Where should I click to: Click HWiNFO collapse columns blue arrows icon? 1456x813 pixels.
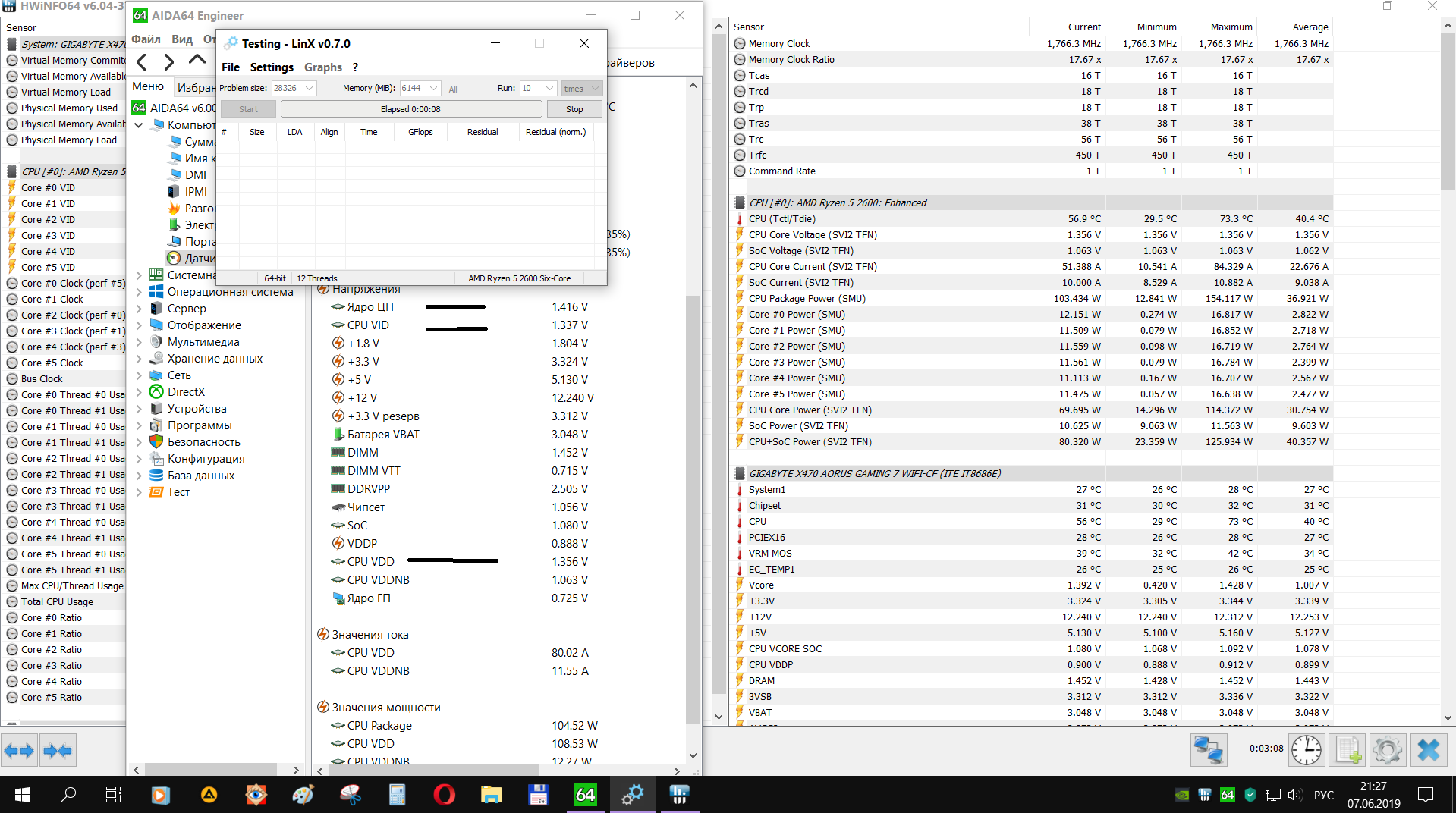(58, 751)
